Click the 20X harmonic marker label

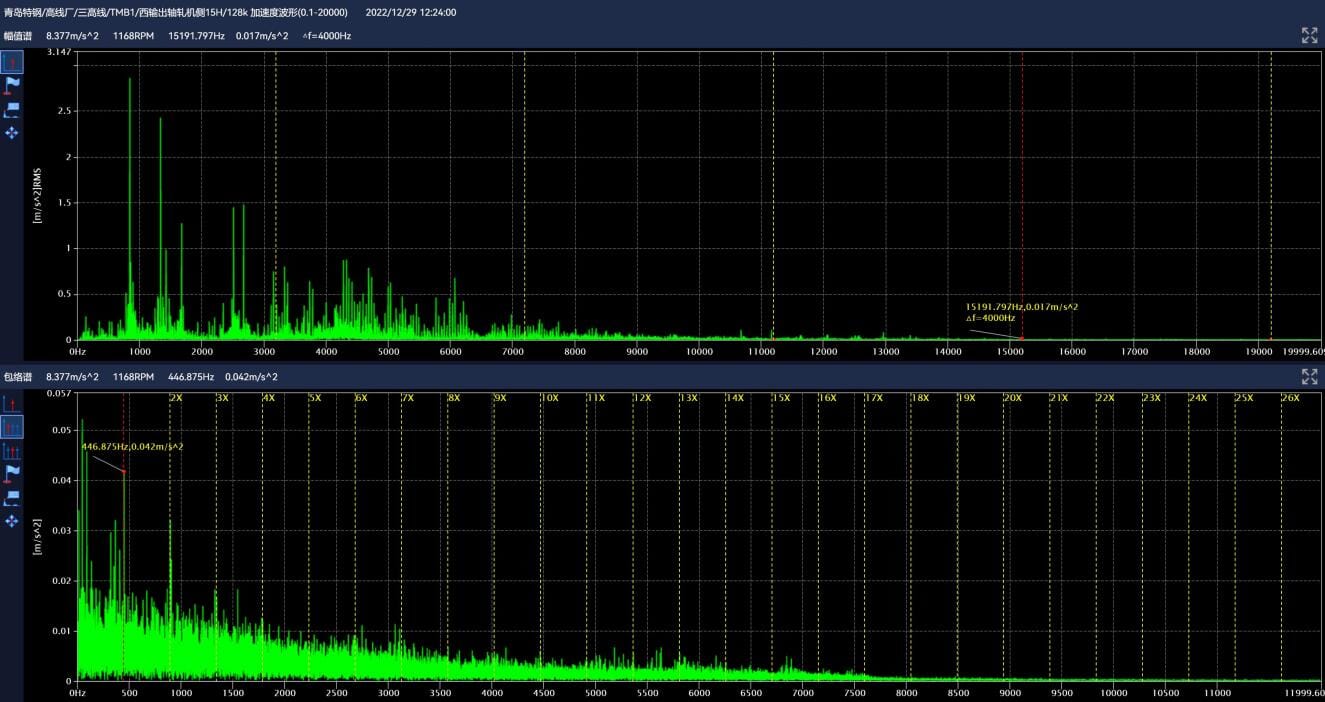tap(1012, 398)
